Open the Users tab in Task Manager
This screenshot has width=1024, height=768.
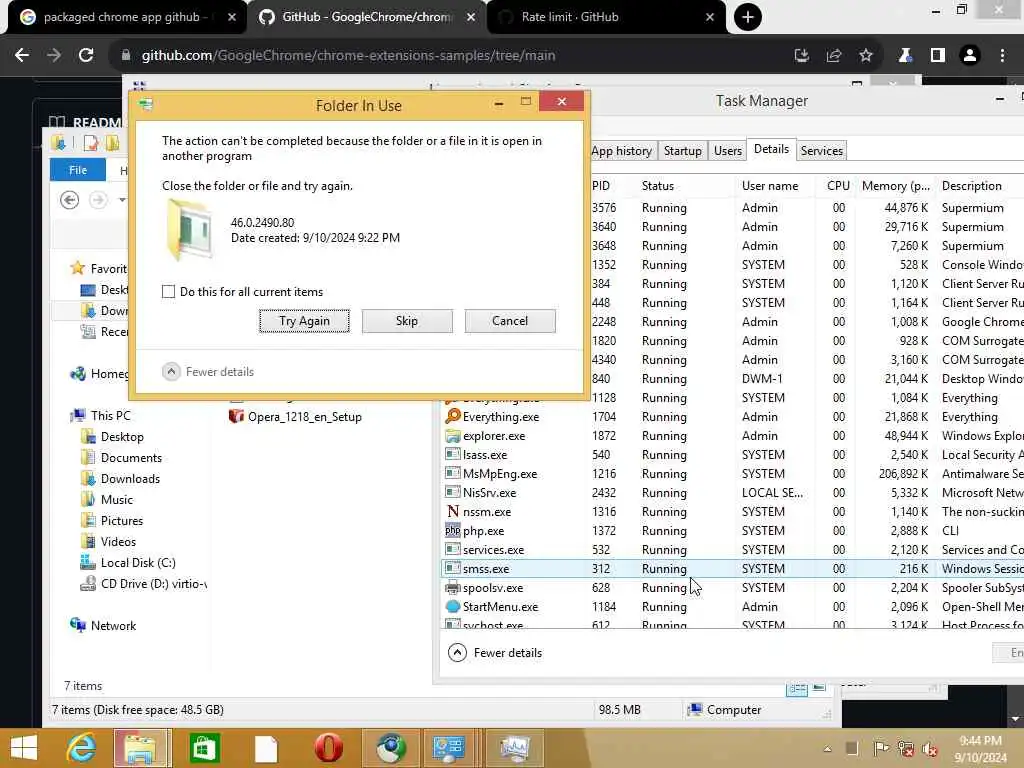click(x=728, y=151)
